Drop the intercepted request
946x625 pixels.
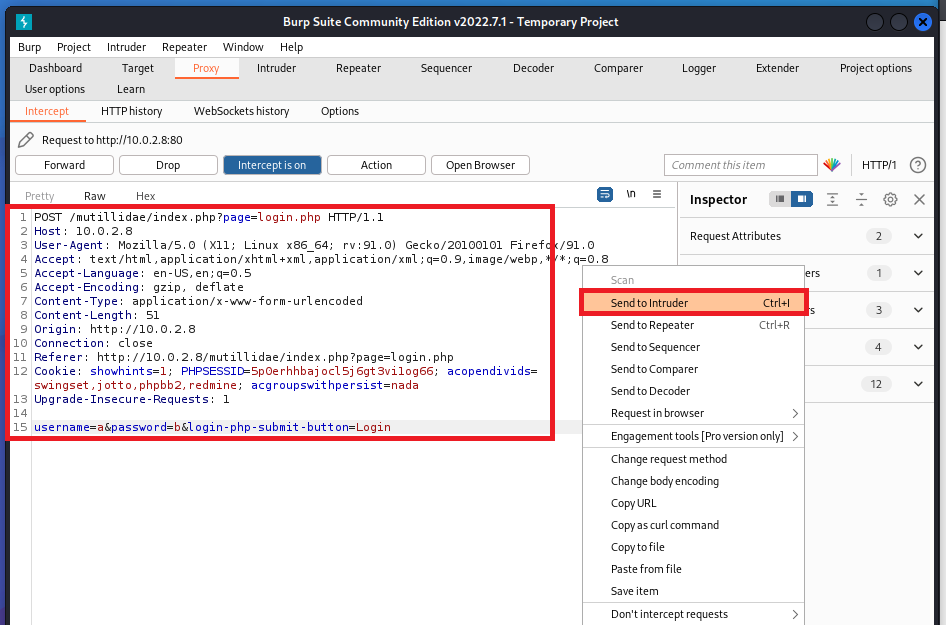tap(168, 165)
